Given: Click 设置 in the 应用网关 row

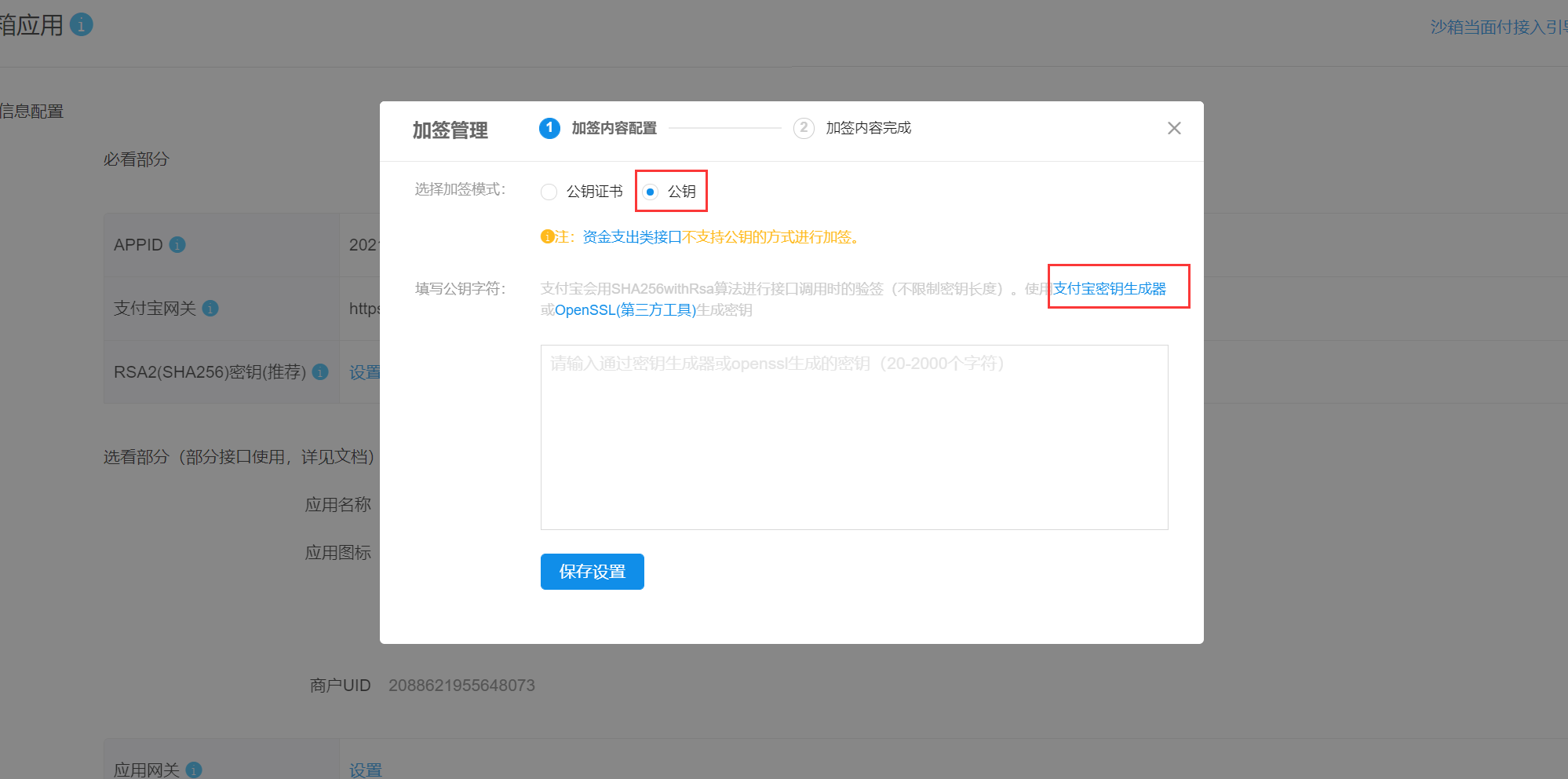Looking at the screenshot, I should [366, 770].
